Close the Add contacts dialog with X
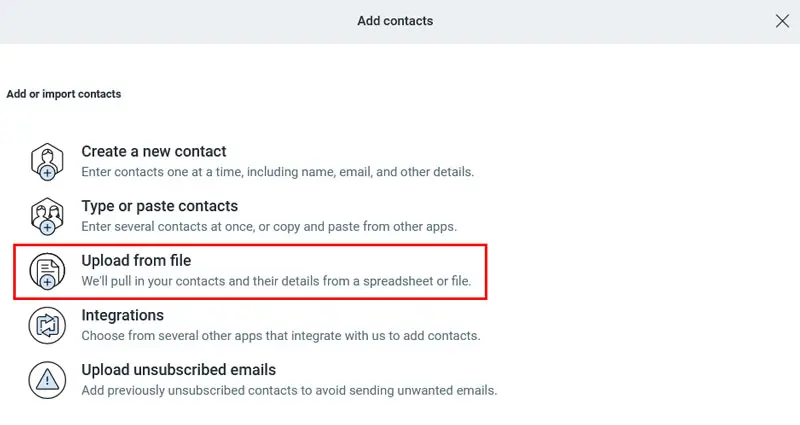 tap(782, 21)
